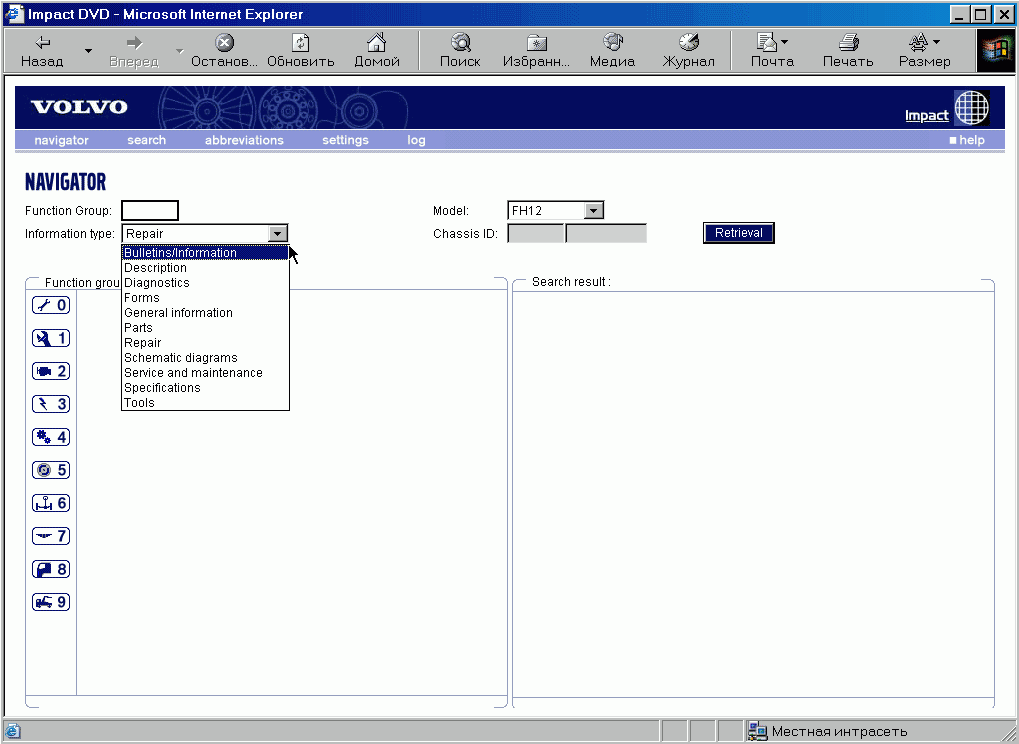The image size is (1019, 744).
Task: Select function group 9 truck icon
Action: (x=51, y=602)
